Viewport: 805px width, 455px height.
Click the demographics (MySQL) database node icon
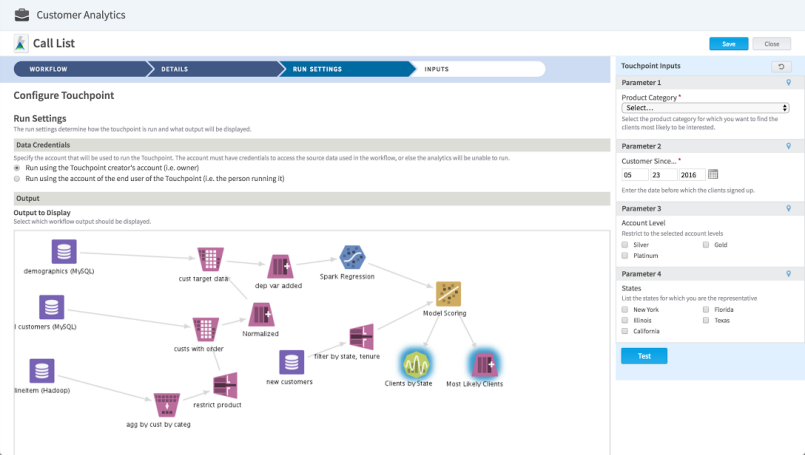pos(64,252)
